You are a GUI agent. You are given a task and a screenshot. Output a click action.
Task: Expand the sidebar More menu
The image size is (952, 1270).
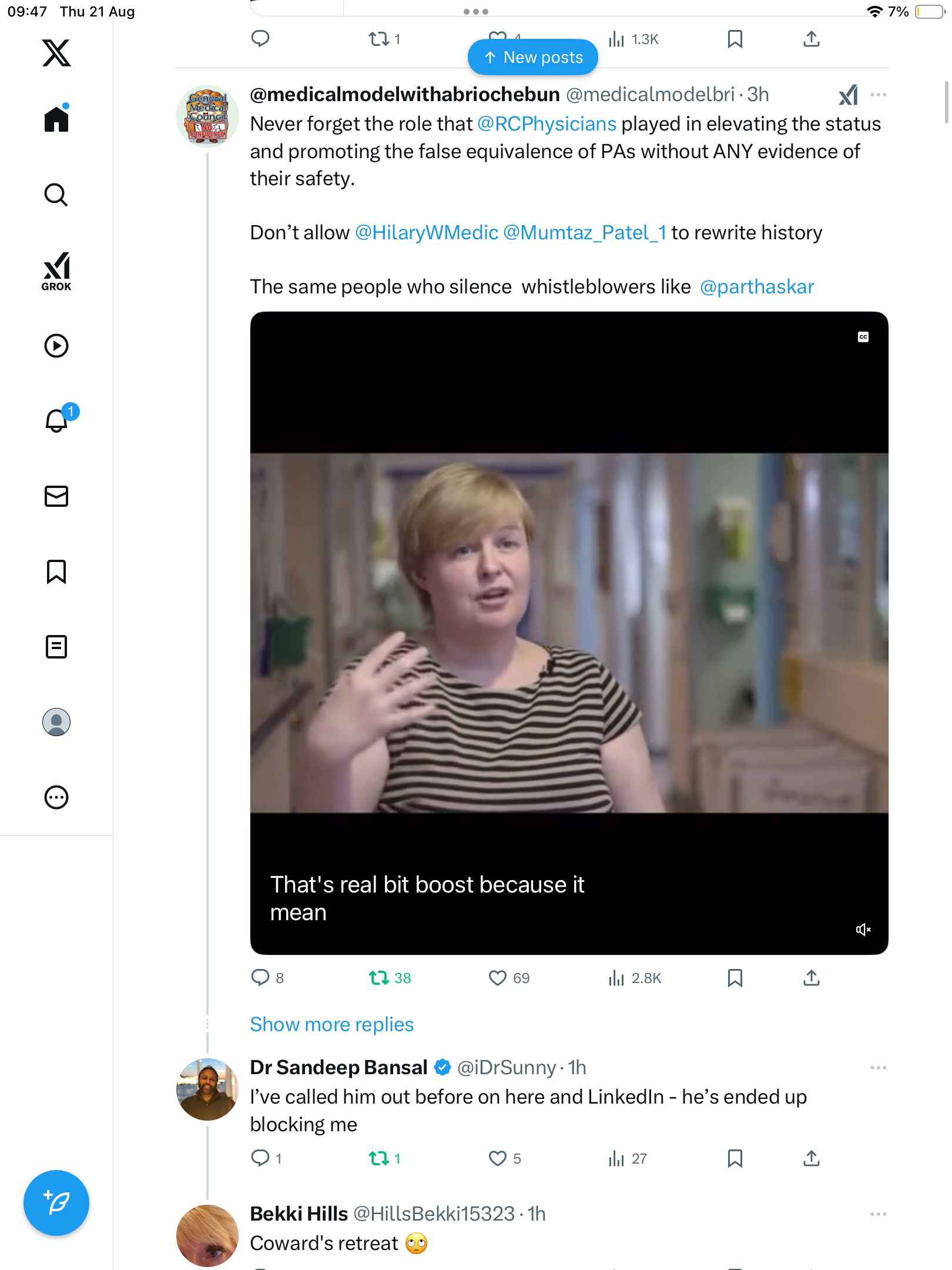coord(56,797)
